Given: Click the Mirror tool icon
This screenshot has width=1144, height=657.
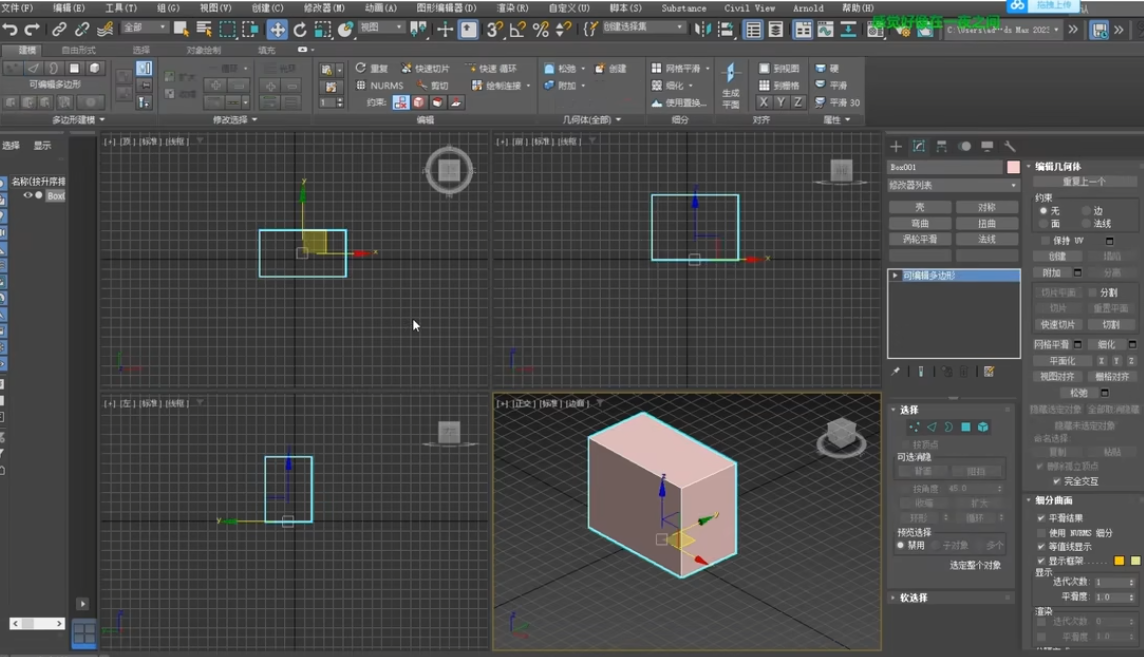Looking at the screenshot, I should (703, 29).
